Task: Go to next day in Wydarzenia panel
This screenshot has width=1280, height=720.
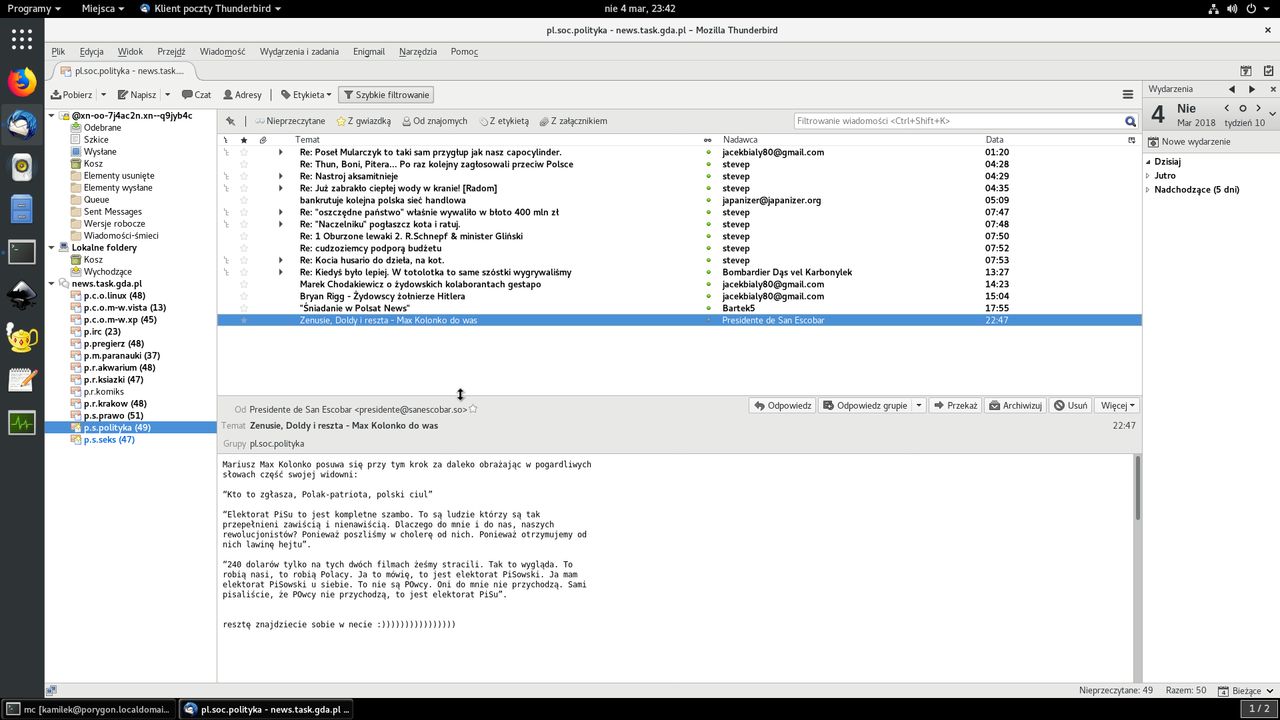Action: click(x=1259, y=108)
